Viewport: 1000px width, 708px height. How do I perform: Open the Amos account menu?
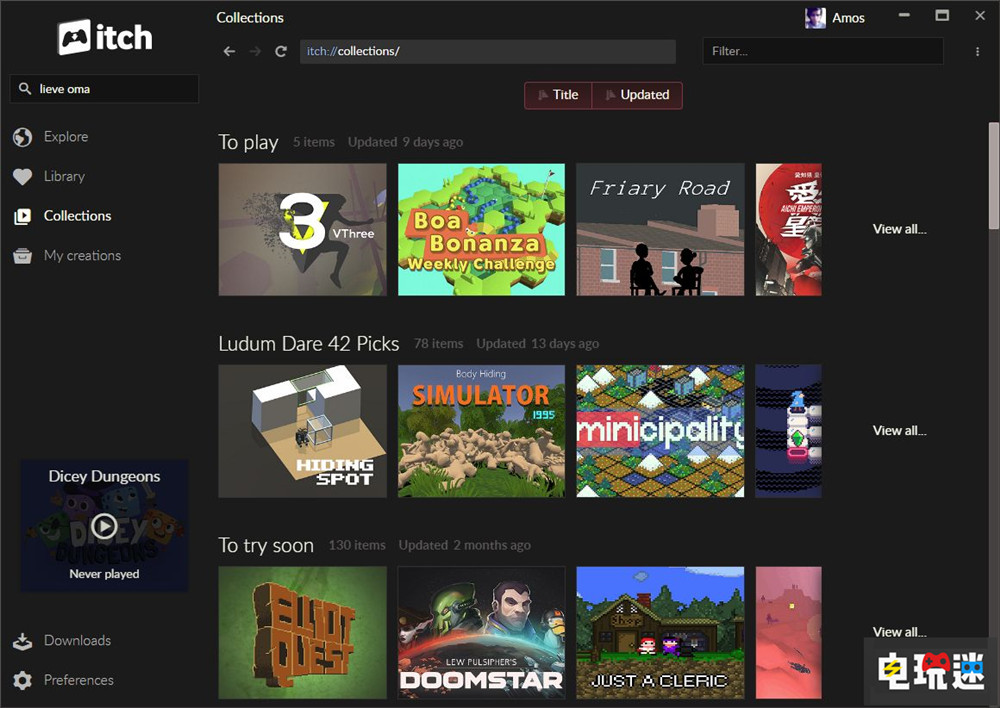pos(836,17)
